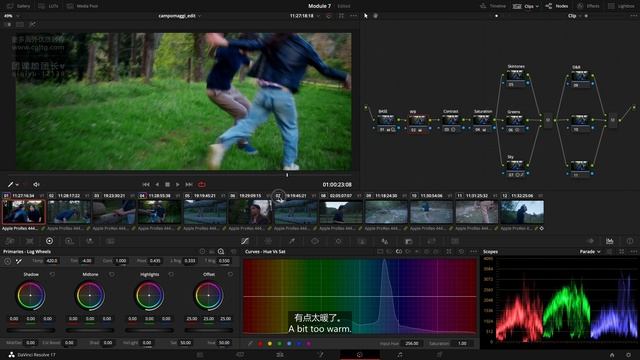Open the Gallery panel
Image resolution: width=640 pixels, height=360 pixels.
pos(18,6)
